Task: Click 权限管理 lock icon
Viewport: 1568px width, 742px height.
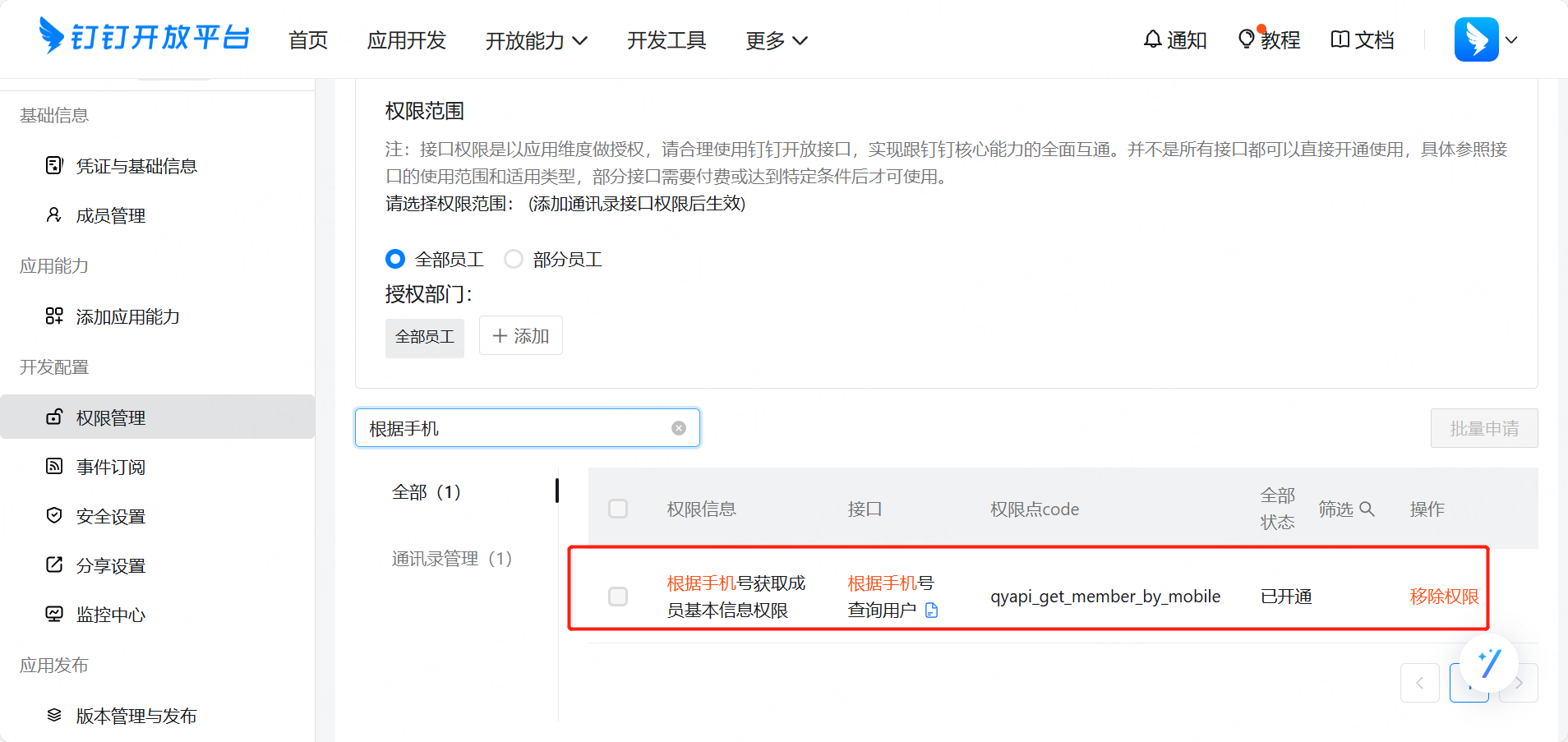Action: [54, 417]
